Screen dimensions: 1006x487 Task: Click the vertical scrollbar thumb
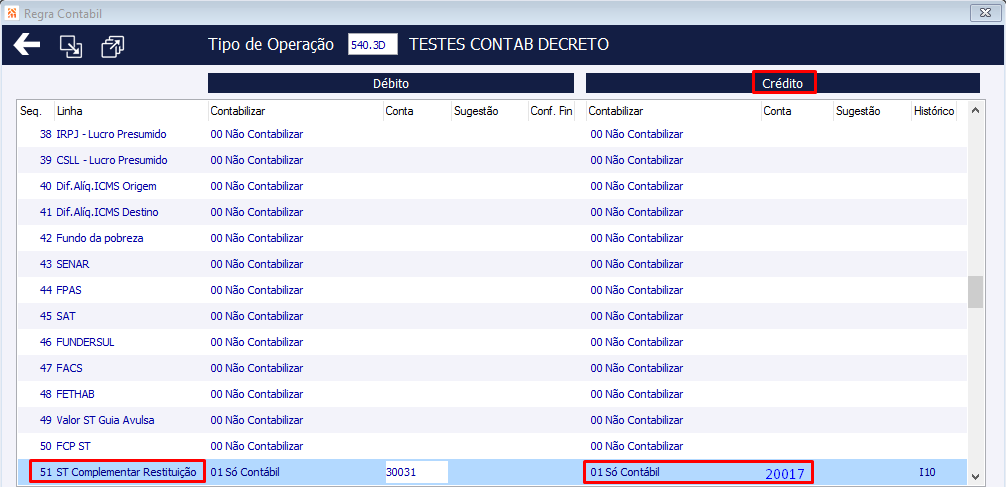tap(975, 292)
